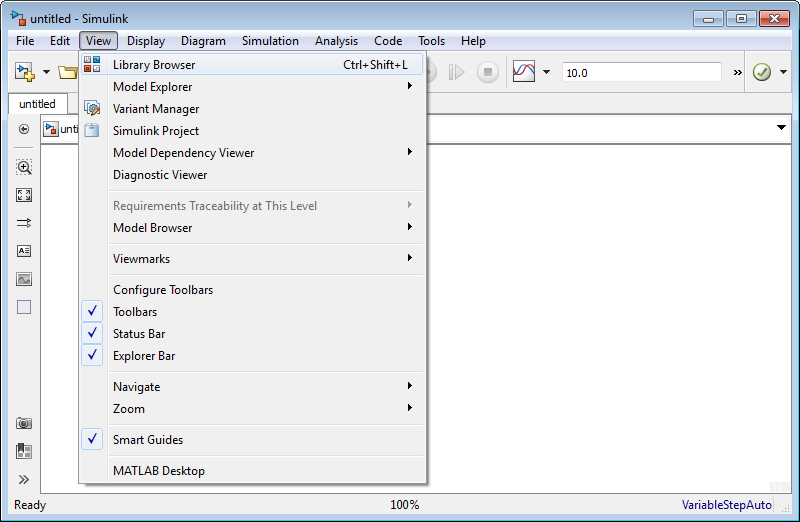Open the Display menu

click(146, 41)
